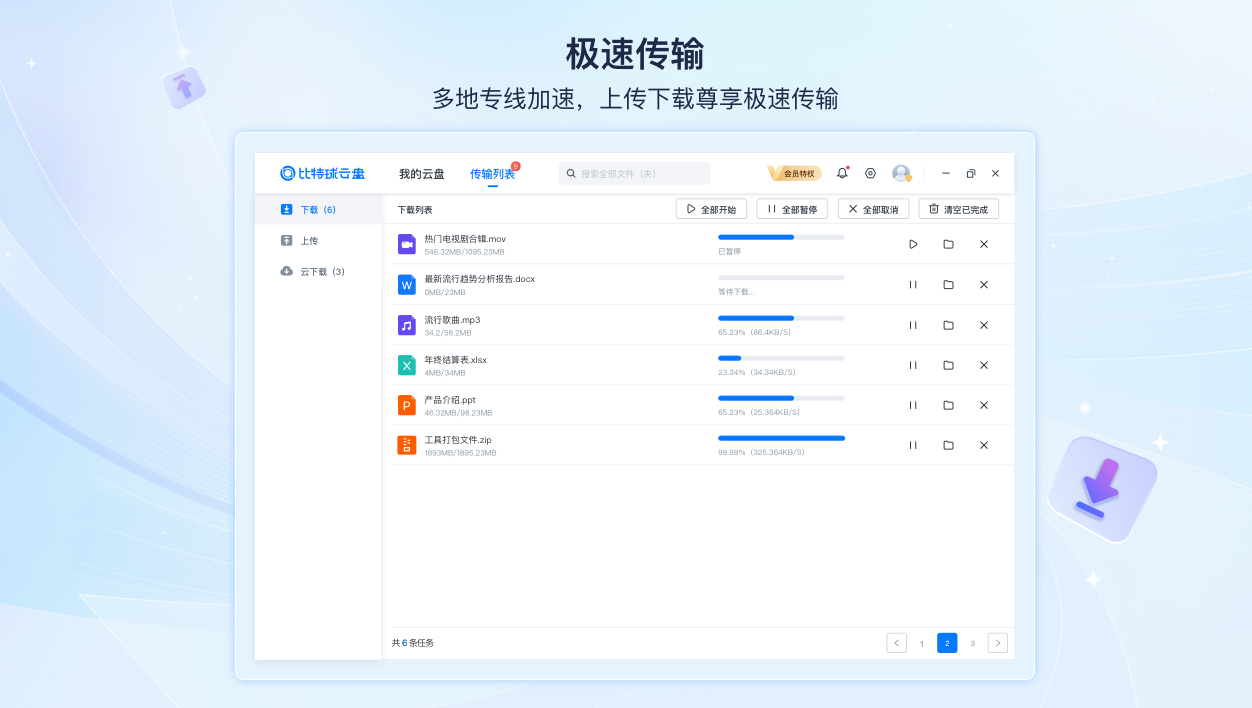The width and height of the screenshot is (1252, 708).
Task: Cancel 流行歌曲.mp3 download
Action: pyautogui.click(x=984, y=325)
